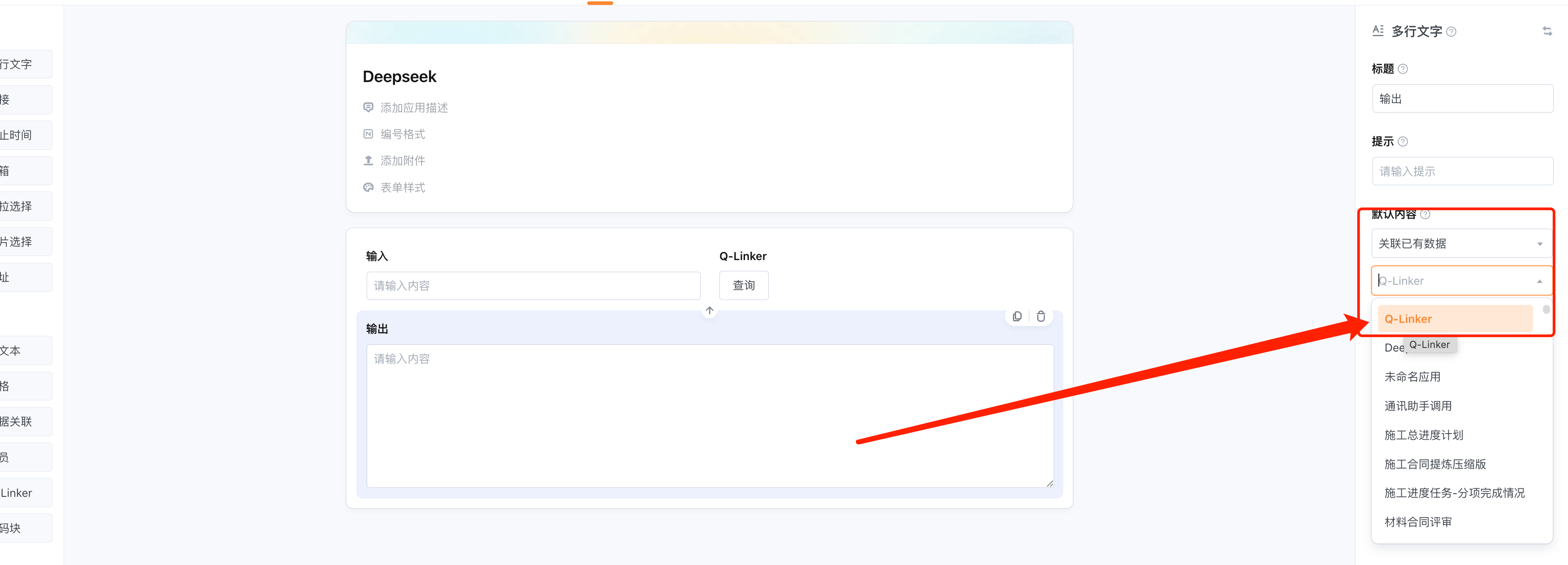
Task: Click the Q-Linker field label in the form
Action: point(743,256)
